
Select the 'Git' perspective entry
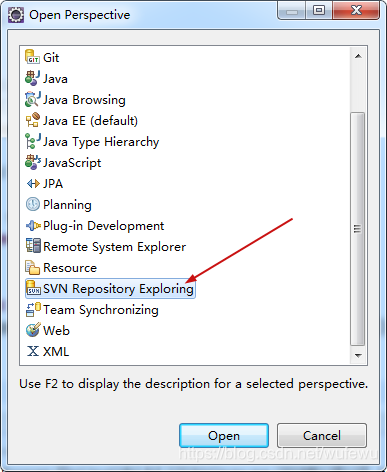(51, 58)
